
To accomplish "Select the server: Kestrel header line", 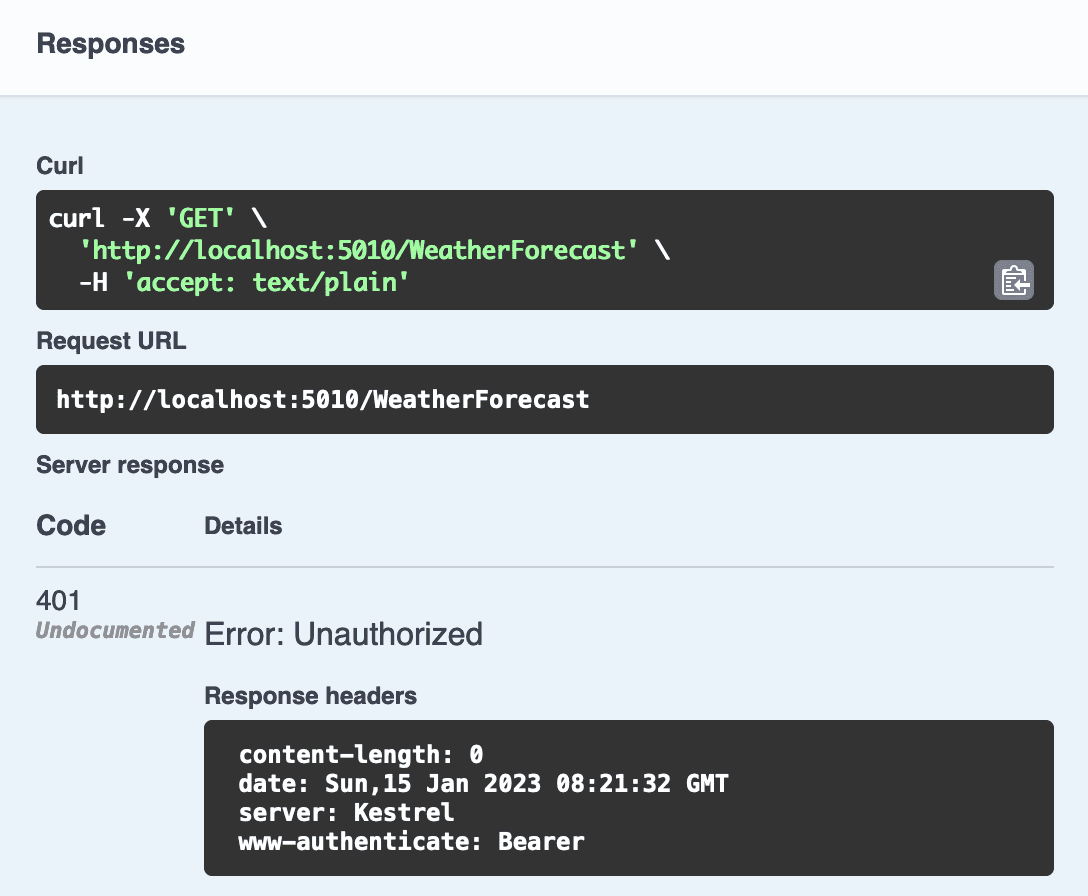I will pyautogui.click(x=346, y=813).
